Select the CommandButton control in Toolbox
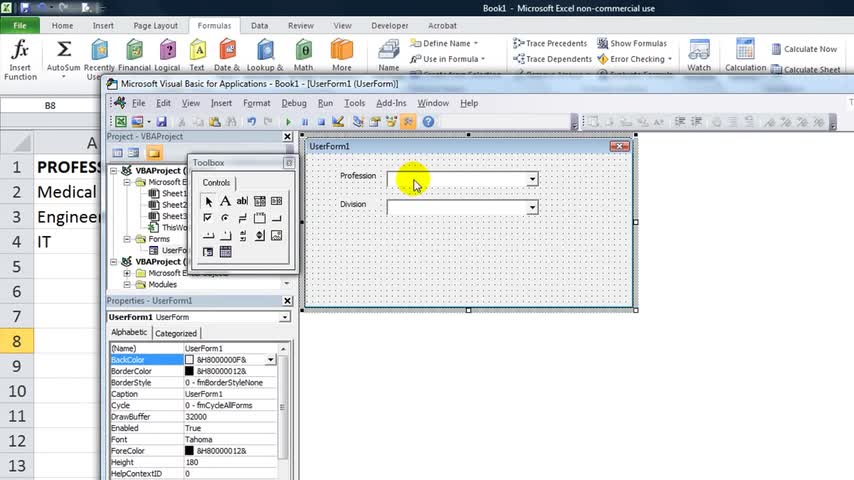The image size is (854, 480). [277, 218]
